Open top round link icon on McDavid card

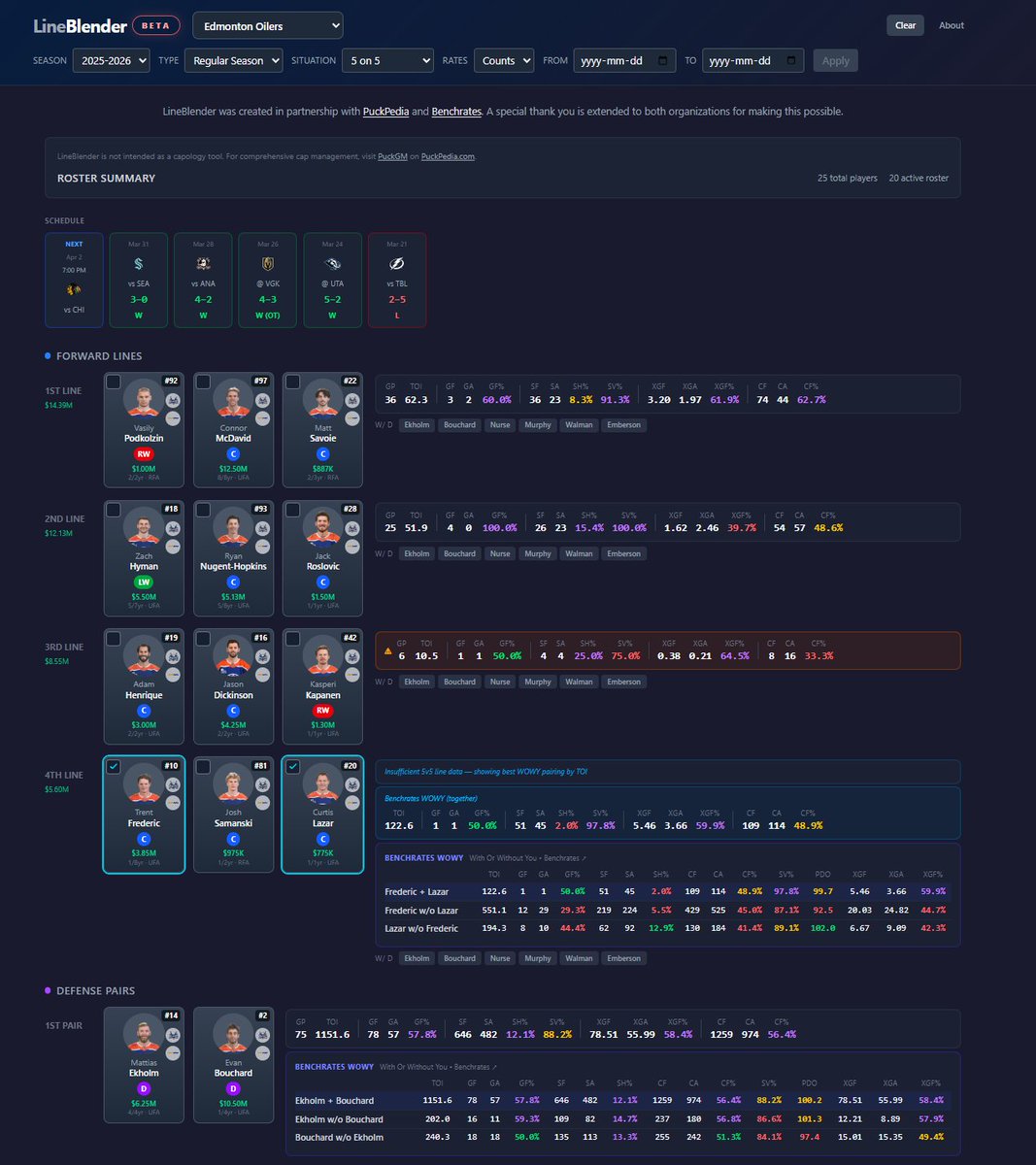(262, 400)
